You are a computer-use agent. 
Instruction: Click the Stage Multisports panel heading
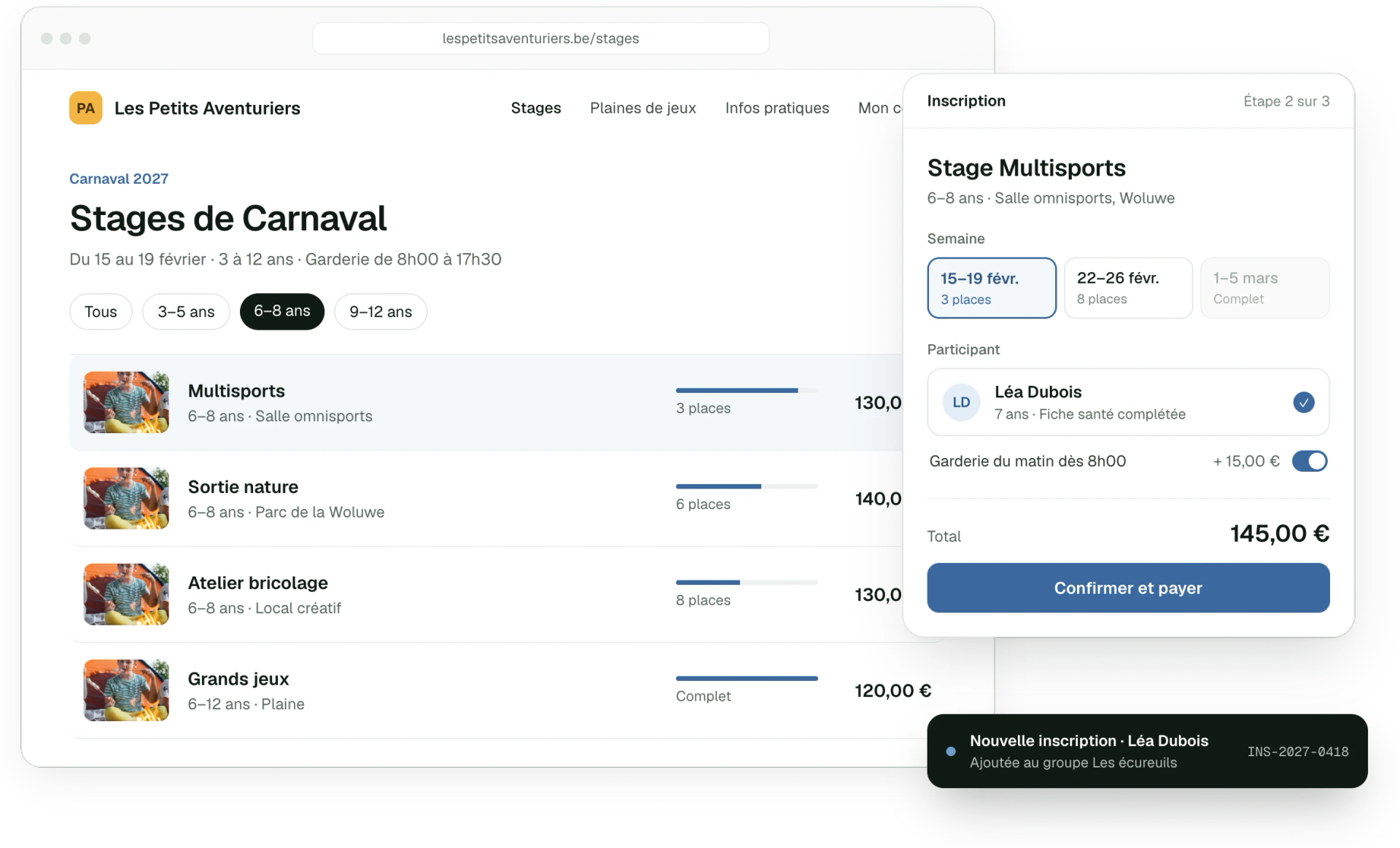1026,168
